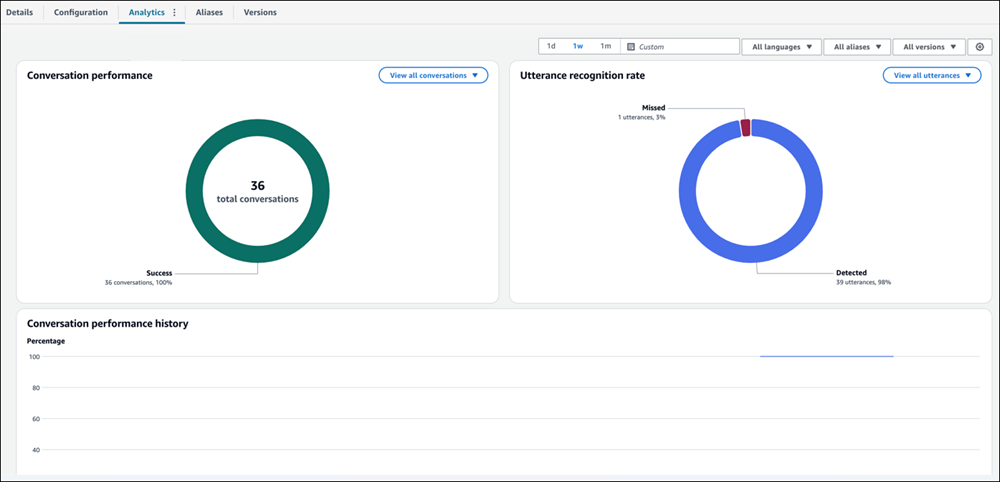The image size is (1000, 482).
Task: Switch to the Details tab
Action: [20, 13]
